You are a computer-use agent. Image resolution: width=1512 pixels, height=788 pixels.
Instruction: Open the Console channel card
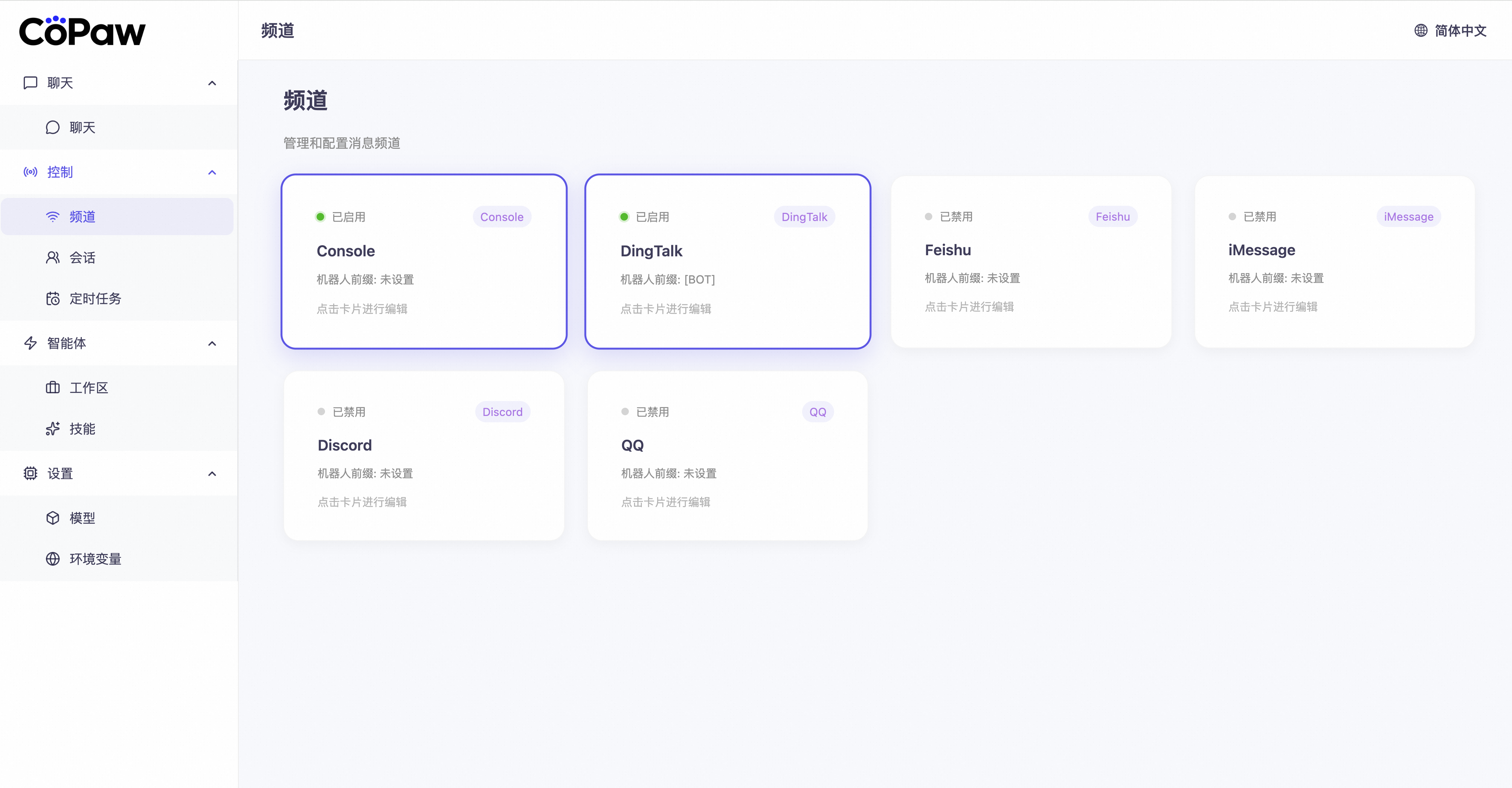pyautogui.click(x=424, y=262)
